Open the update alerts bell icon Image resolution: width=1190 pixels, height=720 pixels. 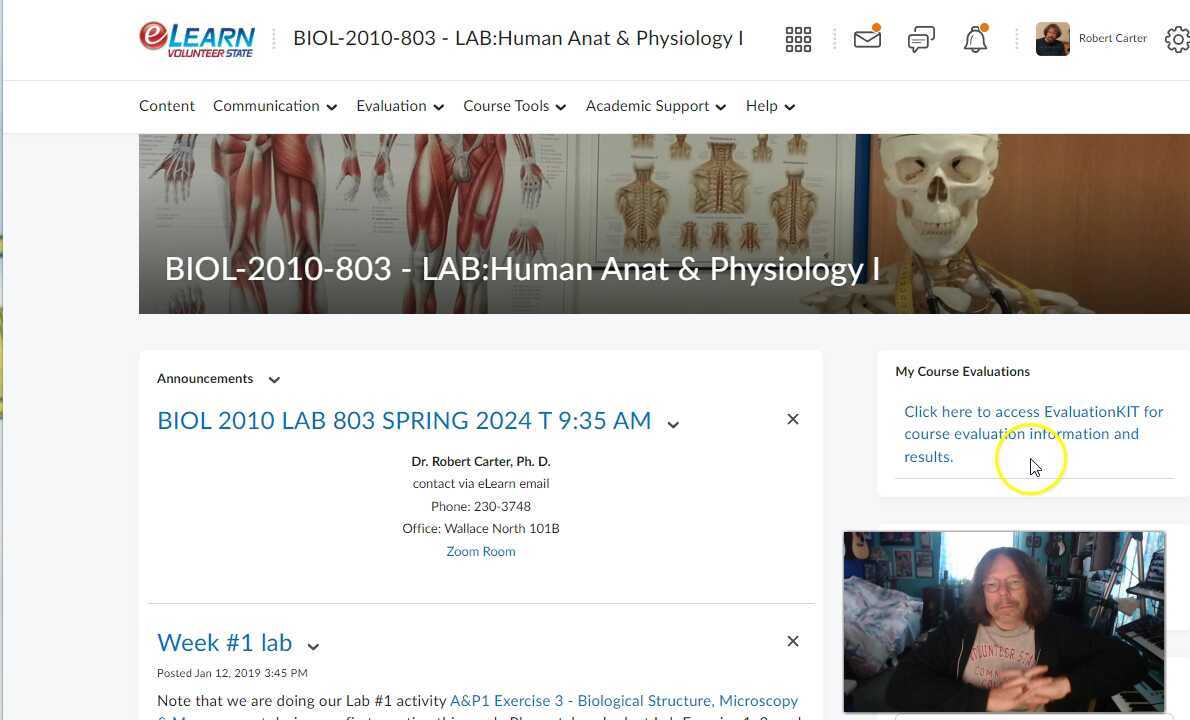(x=975, y=39)
